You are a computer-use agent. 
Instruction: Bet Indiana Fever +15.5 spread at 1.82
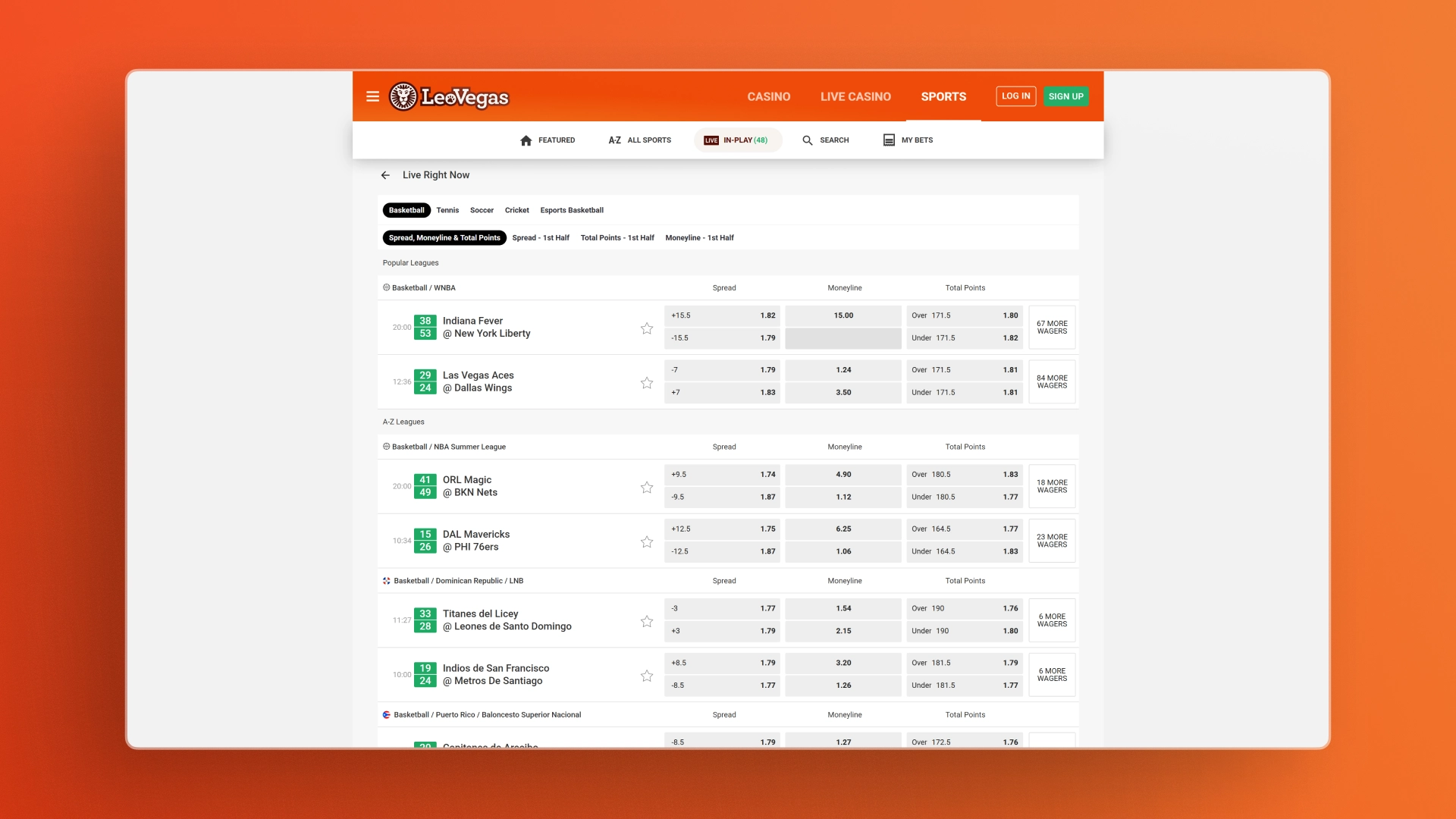point(723,315)
